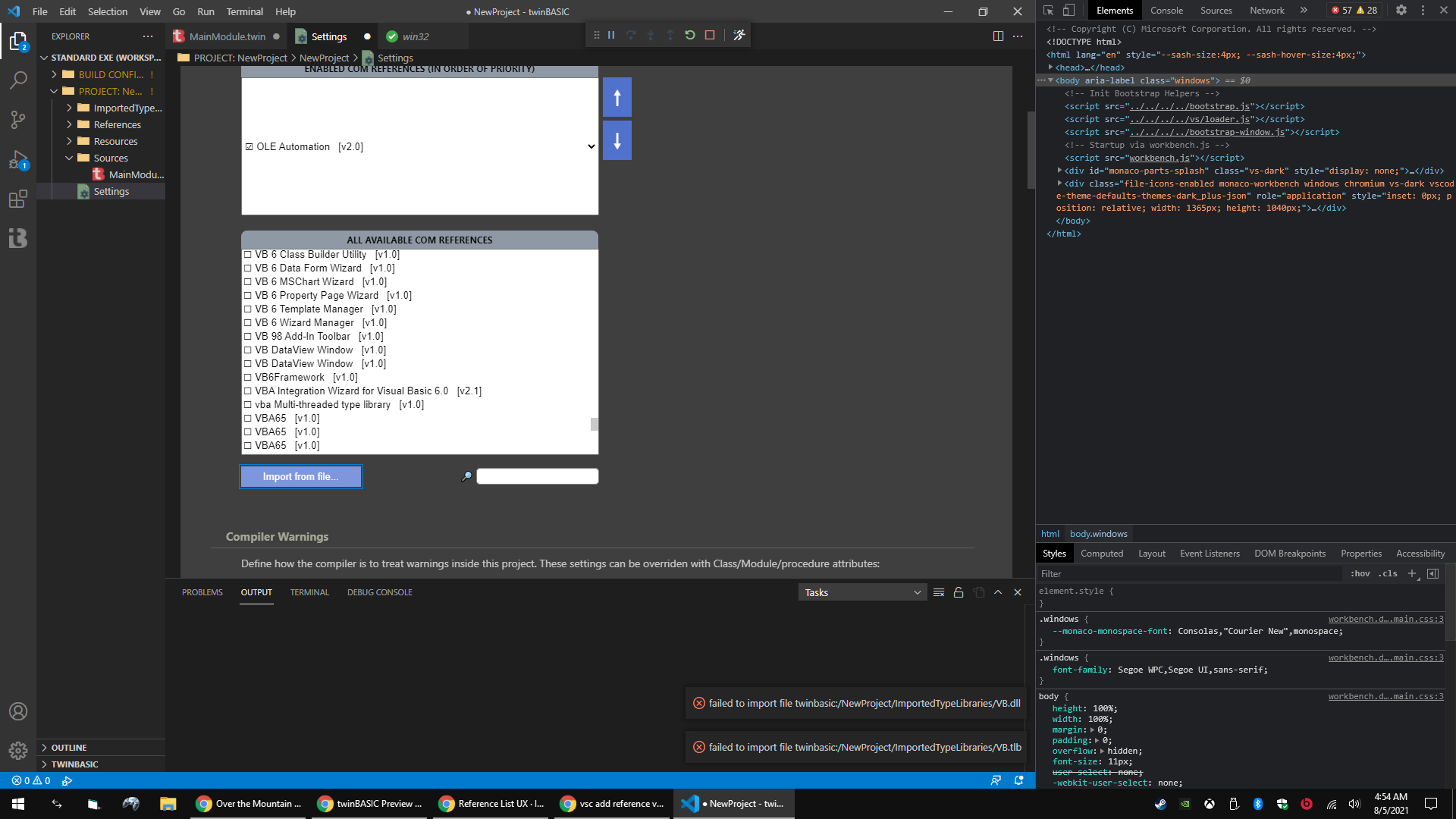Stop debugging with the red square icon
The height and width of the screenshot is (819, 1456).
(x=710, y=35)
